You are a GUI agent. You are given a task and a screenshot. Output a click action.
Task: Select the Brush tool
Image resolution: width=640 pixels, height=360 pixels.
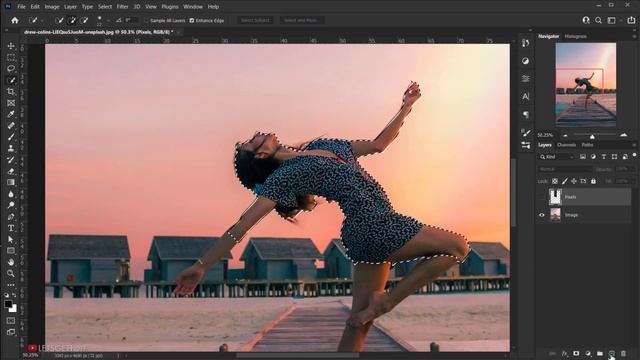pyautogui.click(x=11, y=137)
